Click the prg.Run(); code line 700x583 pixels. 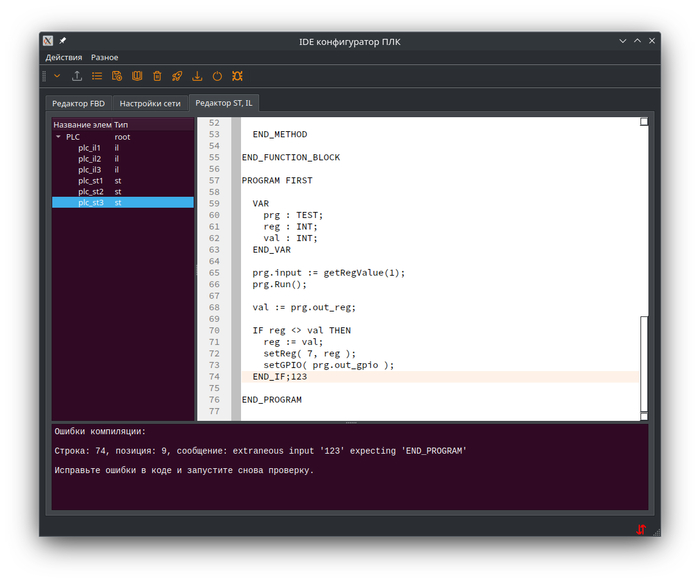[x=279, y=284]
